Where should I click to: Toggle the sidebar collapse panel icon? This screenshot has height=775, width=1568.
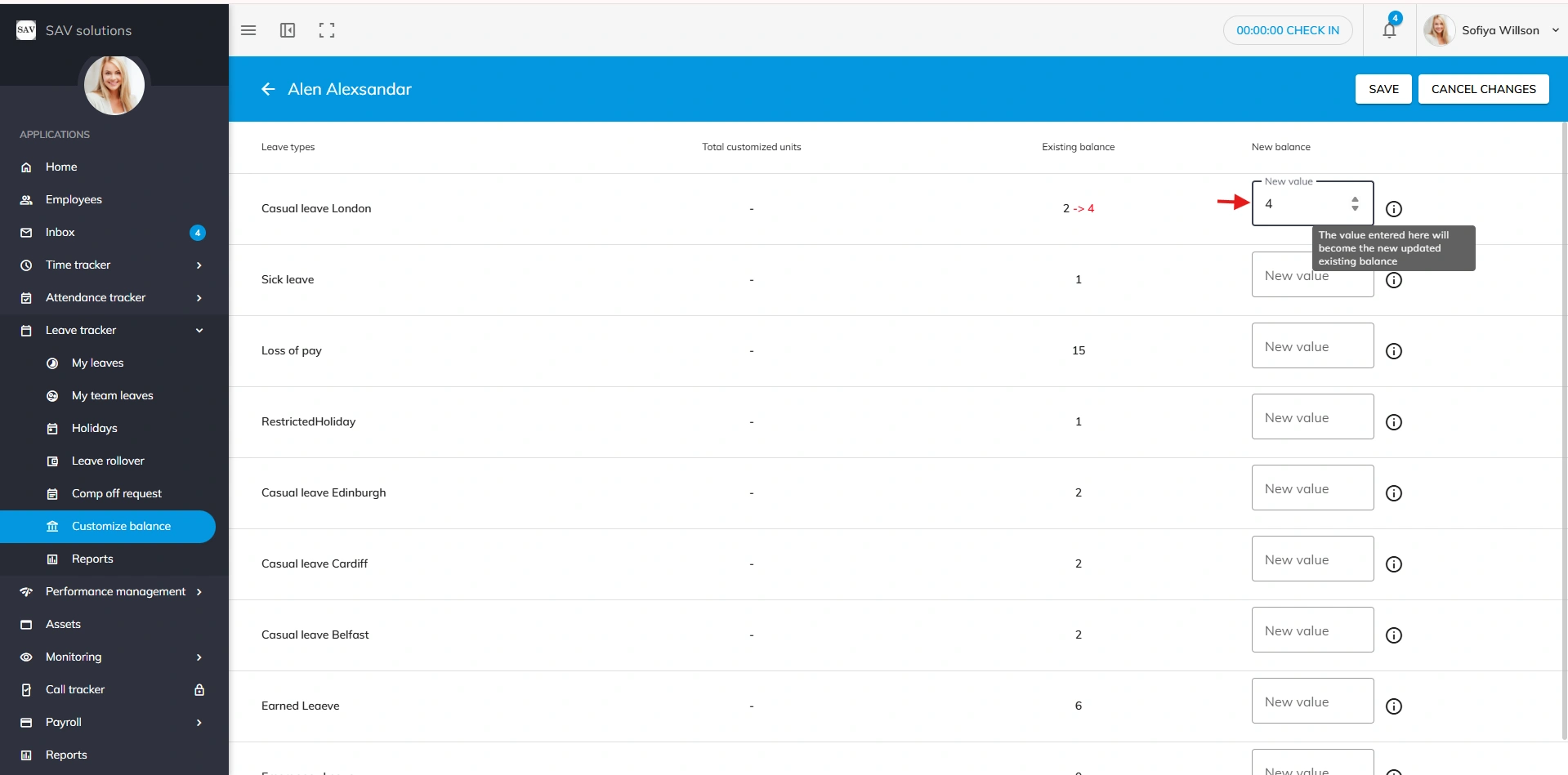coord(288,30)
